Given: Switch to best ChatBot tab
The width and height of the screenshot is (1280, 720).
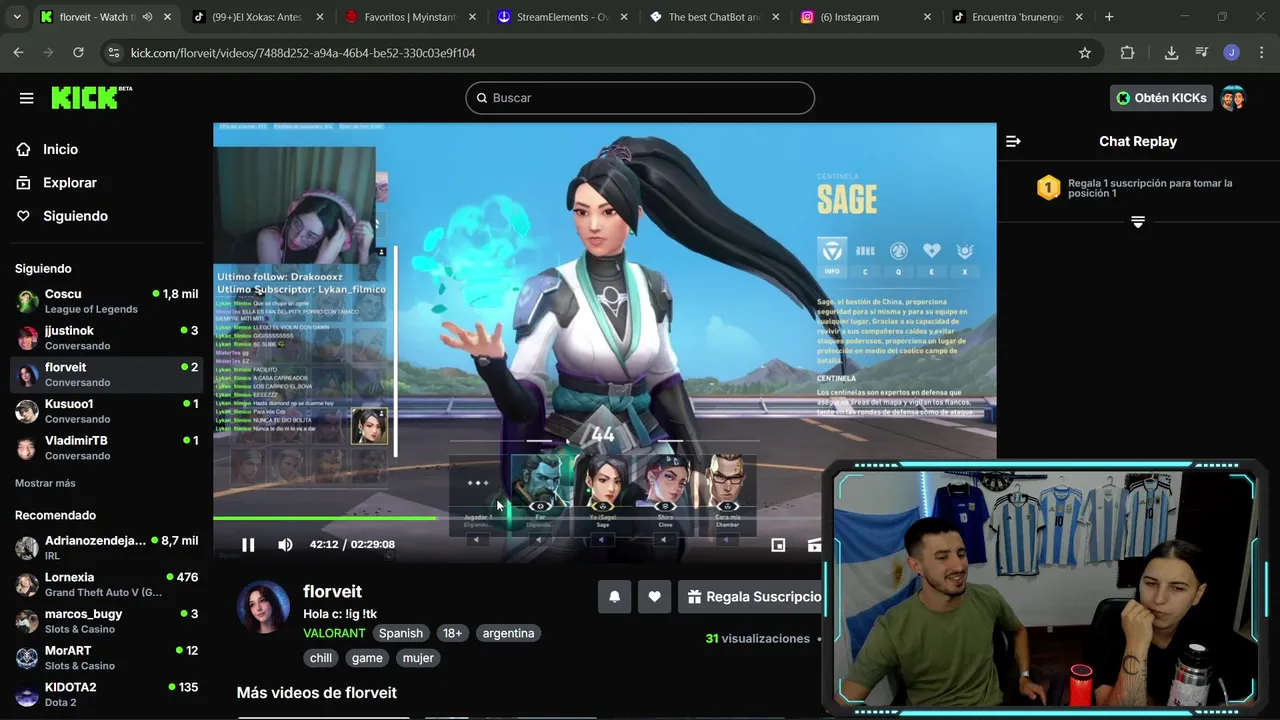Looking at the screenshot, I should pyautogui.click(x=712, y=17).
